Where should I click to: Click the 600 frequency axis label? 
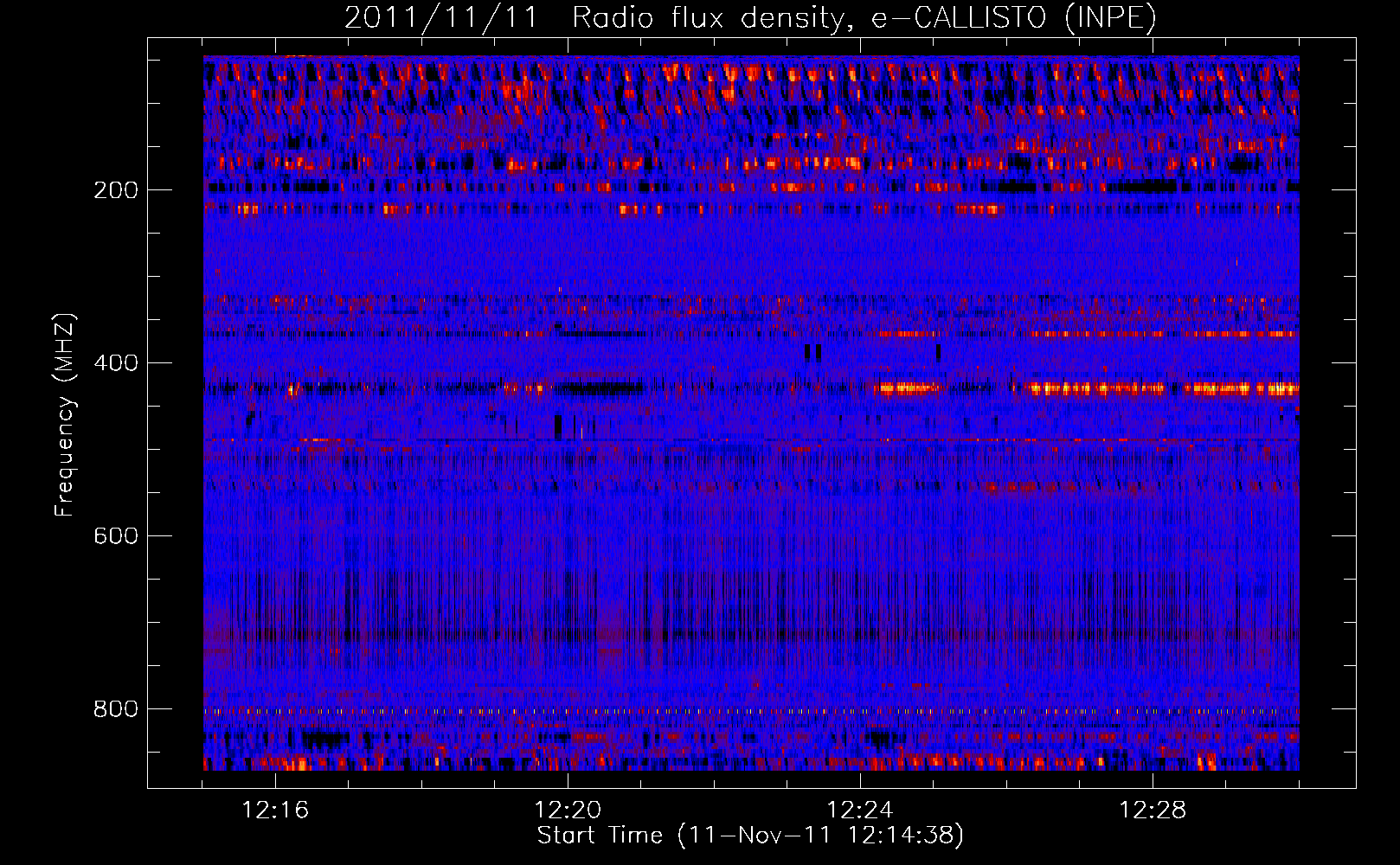coord(116,536)
